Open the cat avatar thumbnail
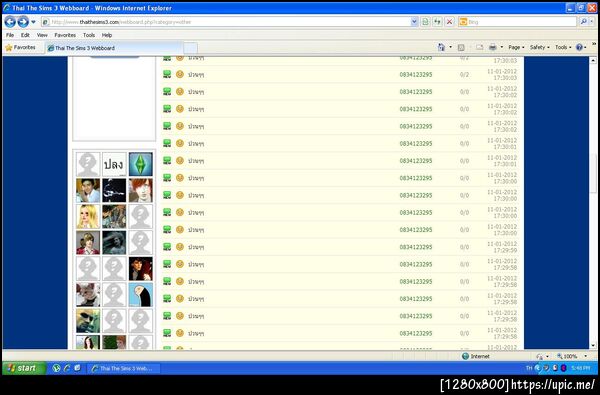Screen dimensions: 600x395 tap(88, 295)
